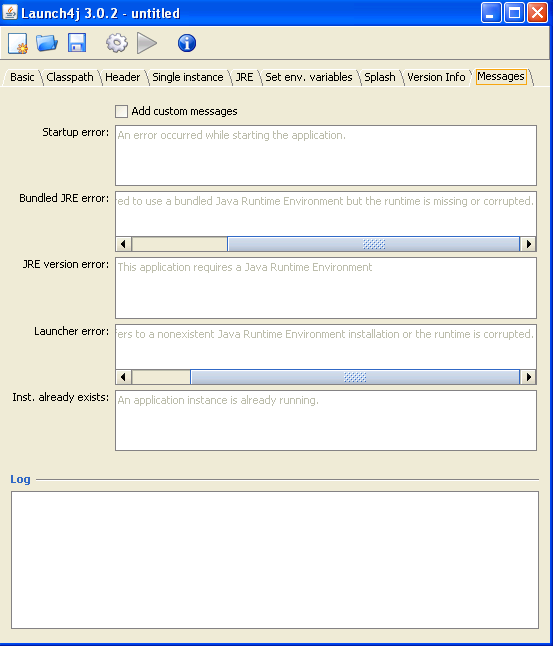Click right arrow of Bundled JRE error scrollbar
Image resolution: width=553 pixels, height=646 pixels.
pos(528,244)
